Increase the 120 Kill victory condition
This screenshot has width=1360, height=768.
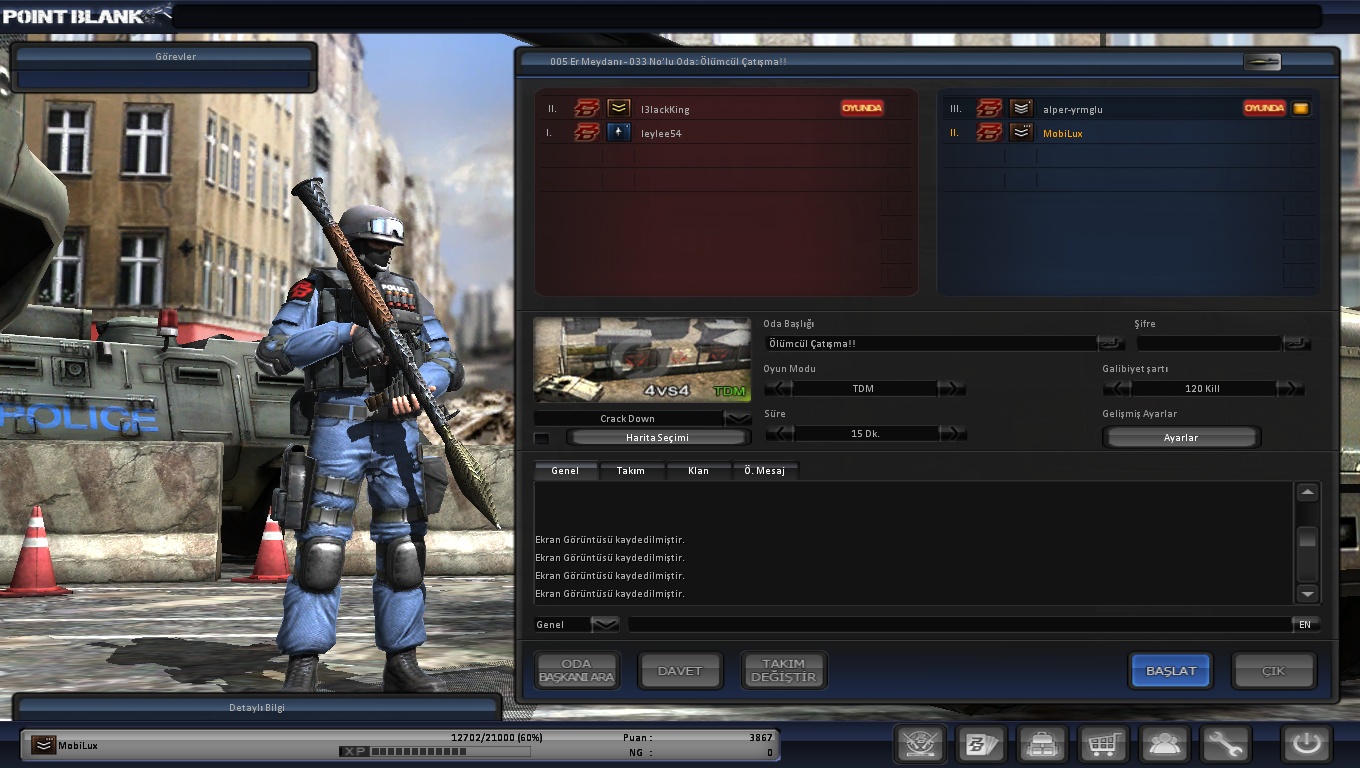coord(1291,388)
